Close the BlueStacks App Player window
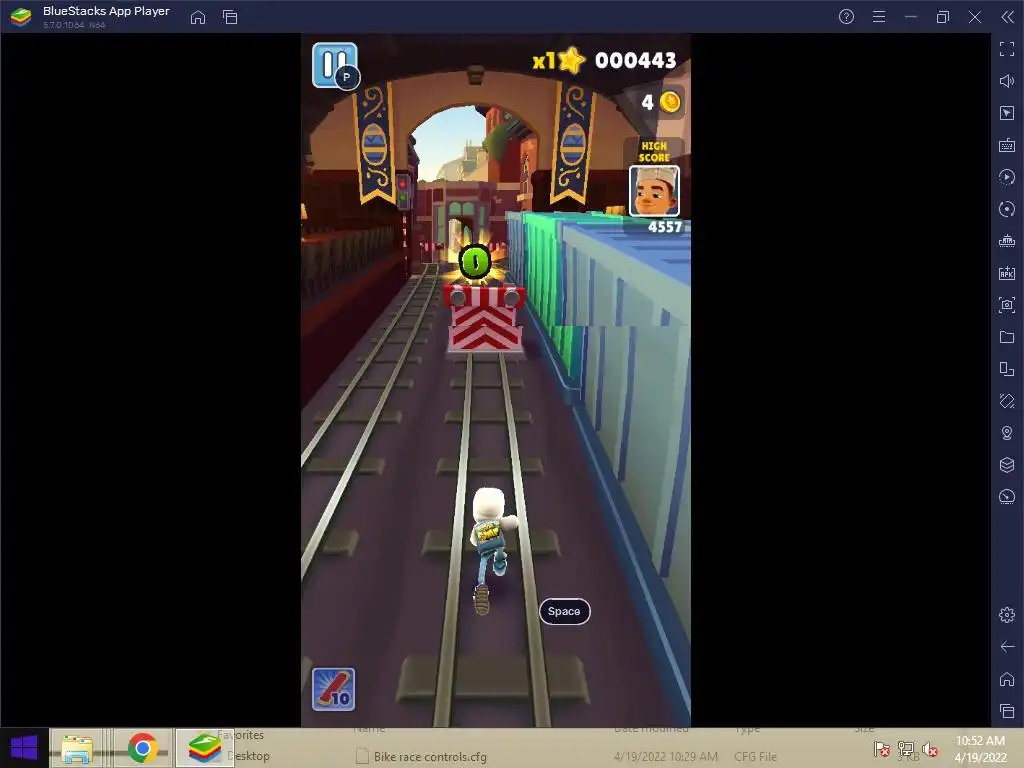 pyautogui.click(x=975, y=17)
